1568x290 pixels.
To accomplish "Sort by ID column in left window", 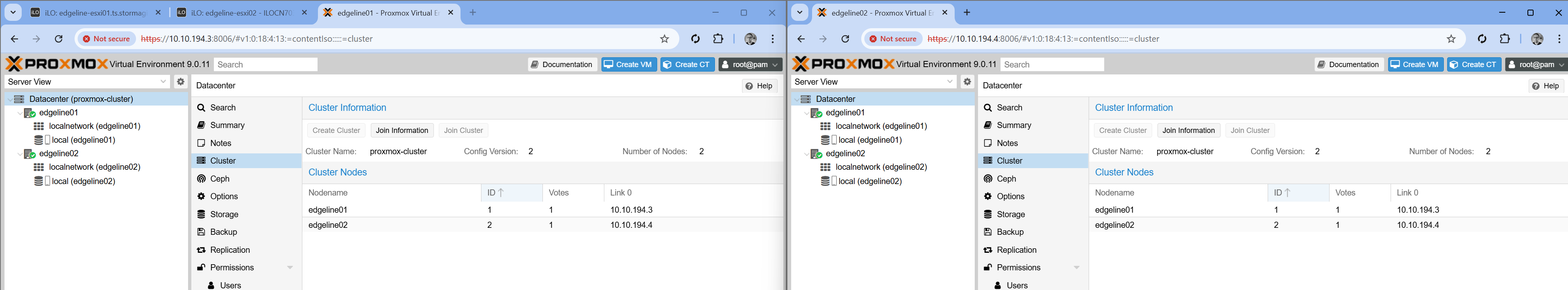I will [x=511, y=193].
